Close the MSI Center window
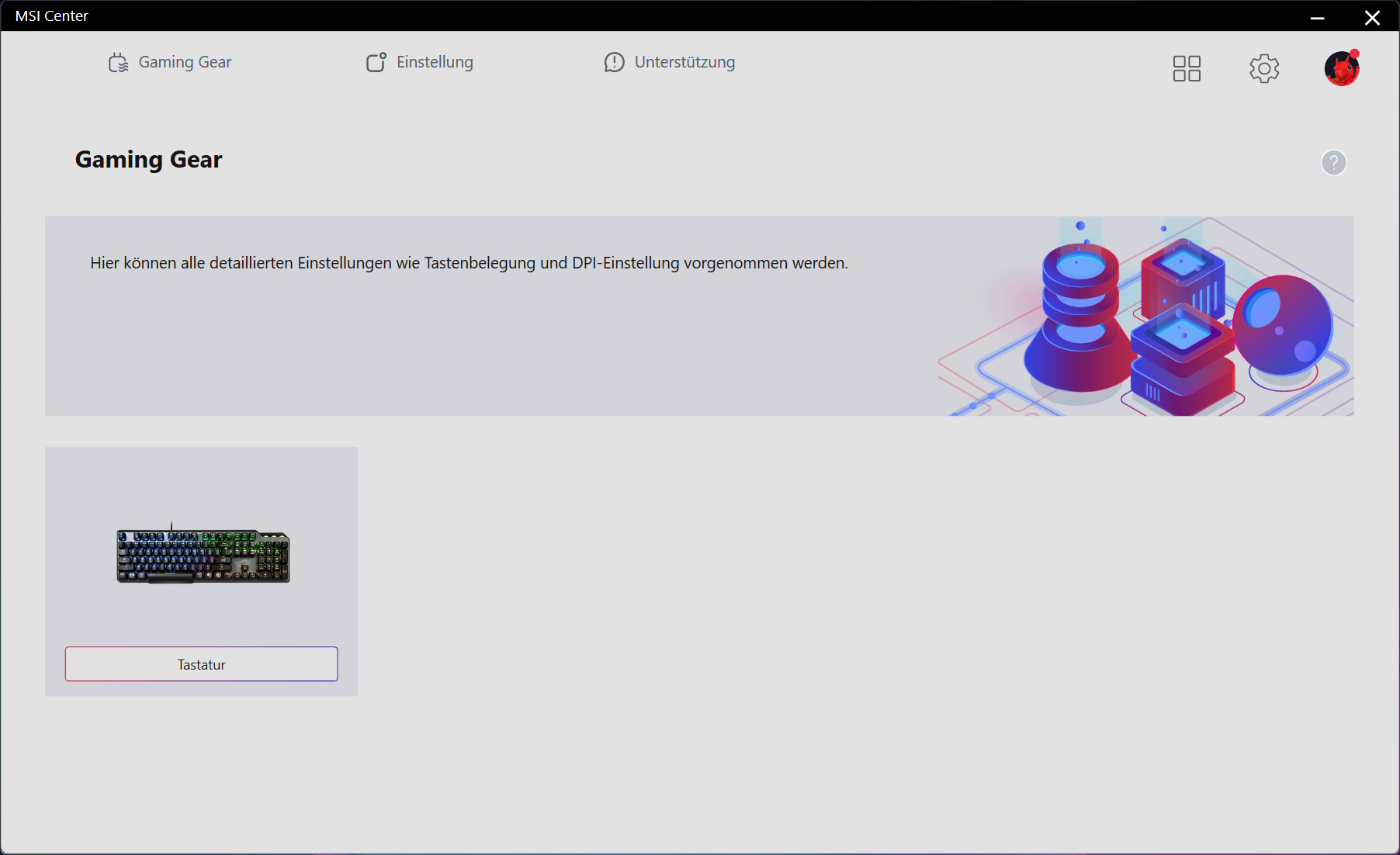 pos(1372,17)
